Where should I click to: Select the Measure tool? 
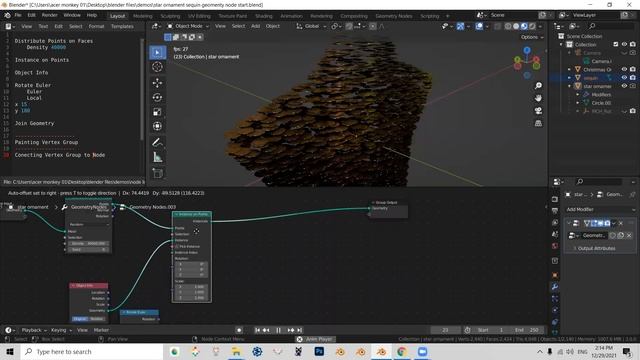point(157,157)
